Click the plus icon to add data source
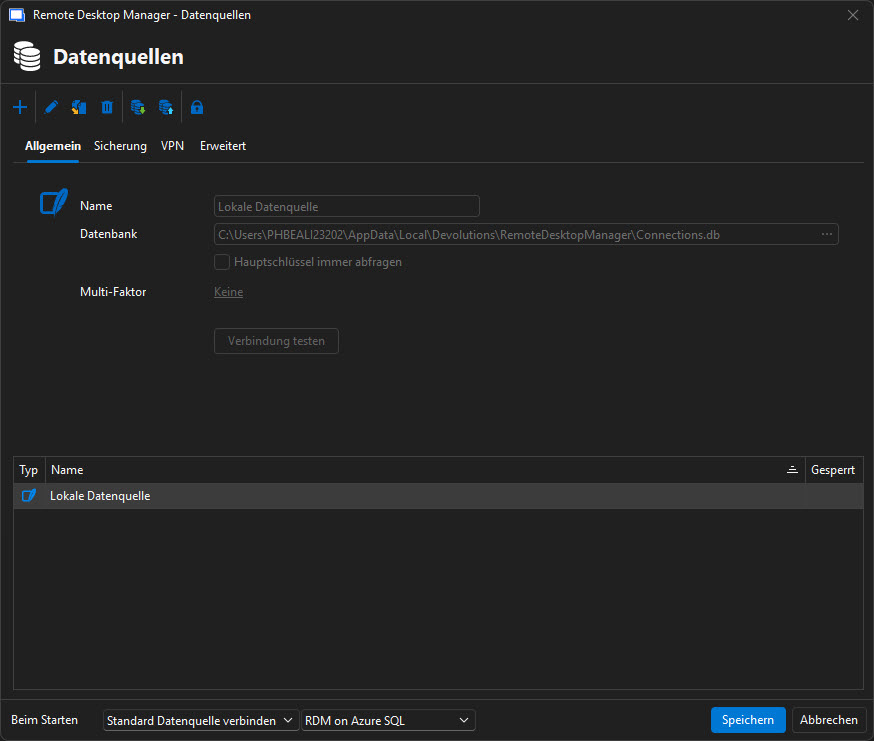Image resolution: width=874 pixels, height=741 pixels. point(20,107)
